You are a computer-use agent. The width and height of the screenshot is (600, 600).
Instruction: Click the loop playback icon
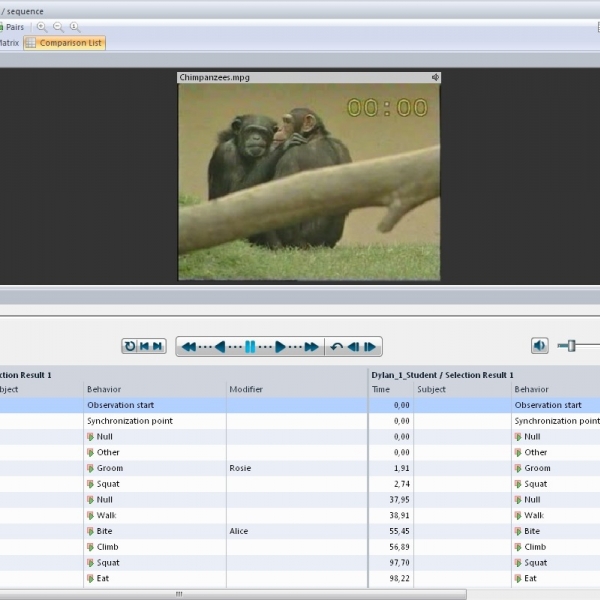(130, 346)
